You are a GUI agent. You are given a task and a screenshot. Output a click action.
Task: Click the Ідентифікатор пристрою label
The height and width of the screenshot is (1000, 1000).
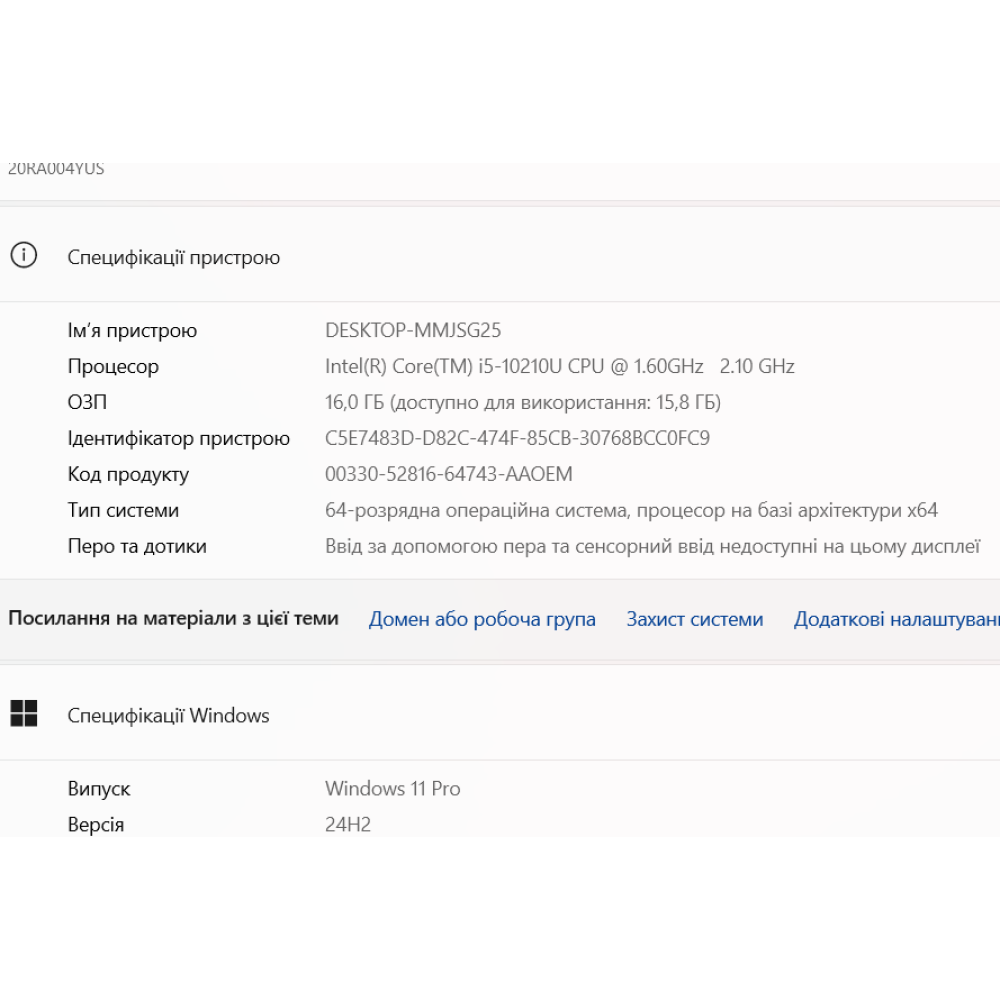(178, 438)
